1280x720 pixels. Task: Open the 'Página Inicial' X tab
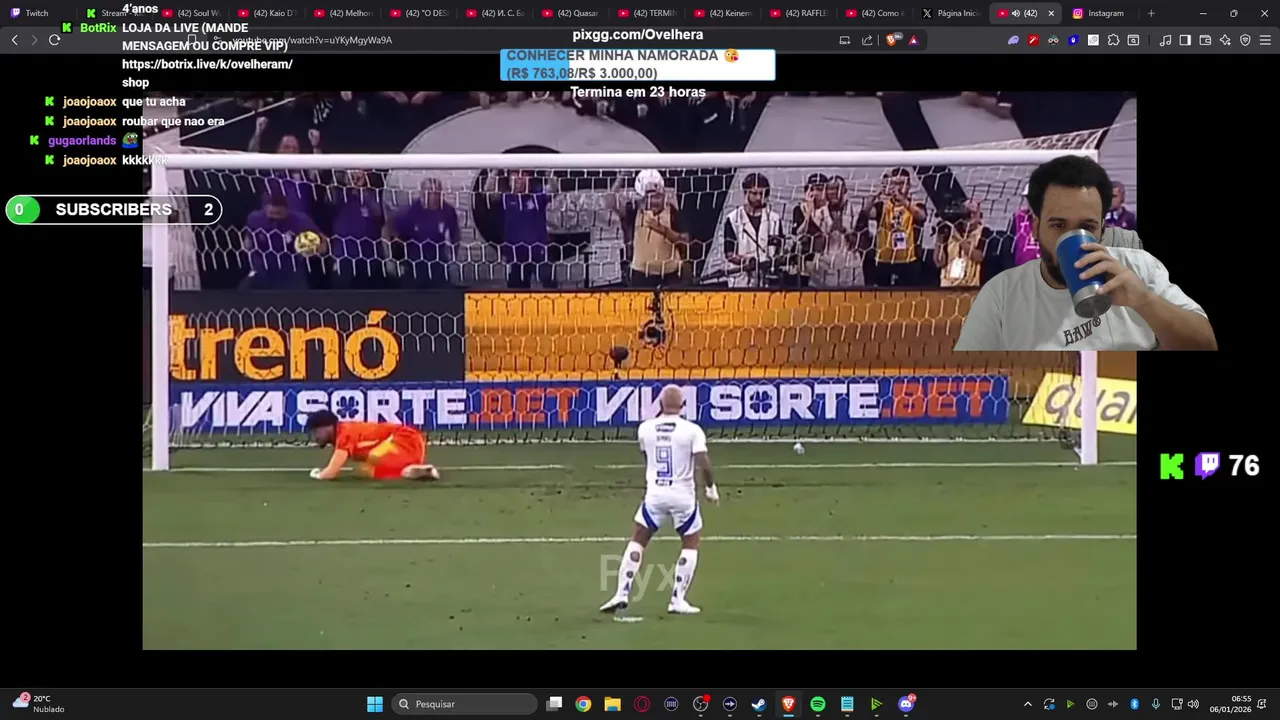coord(950,13)
